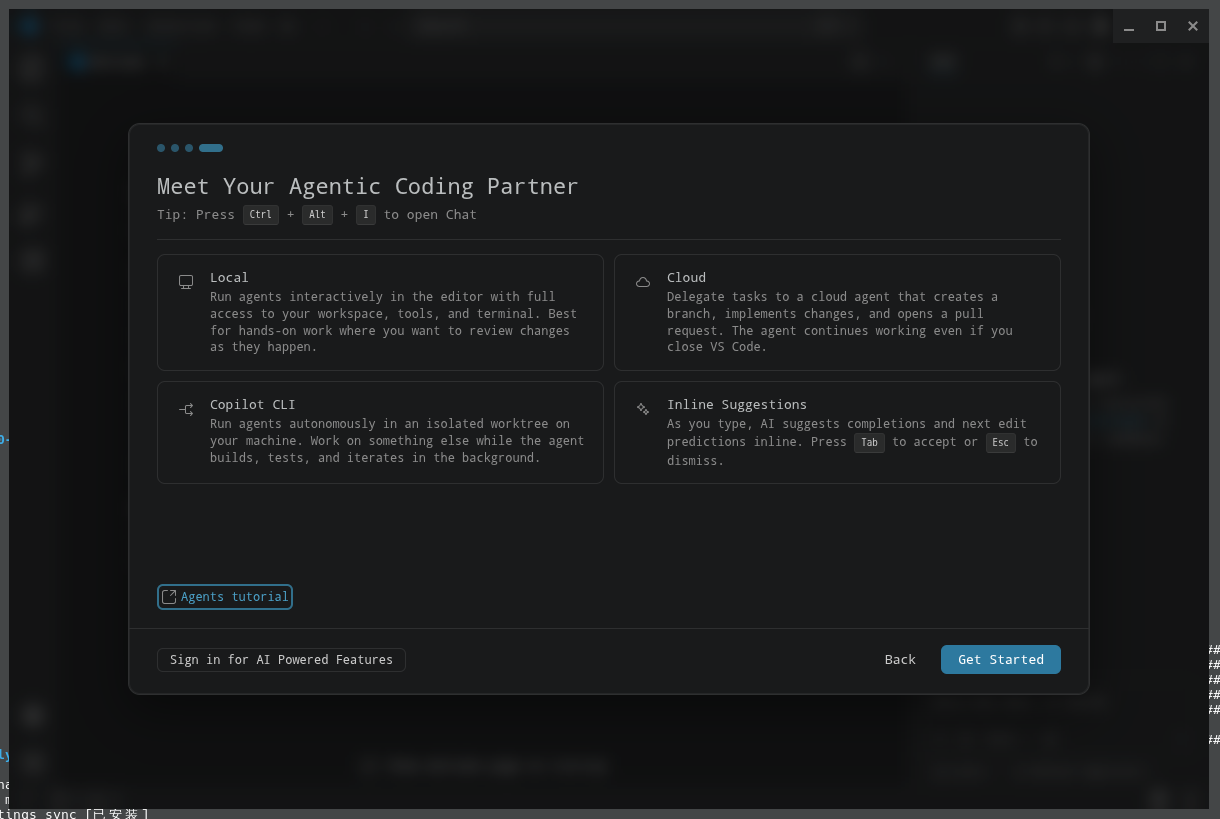This screenshot has width=1220, height=819.
Task: Click the Meet Your Agentic Coding Partner heading
Action: 368,186
